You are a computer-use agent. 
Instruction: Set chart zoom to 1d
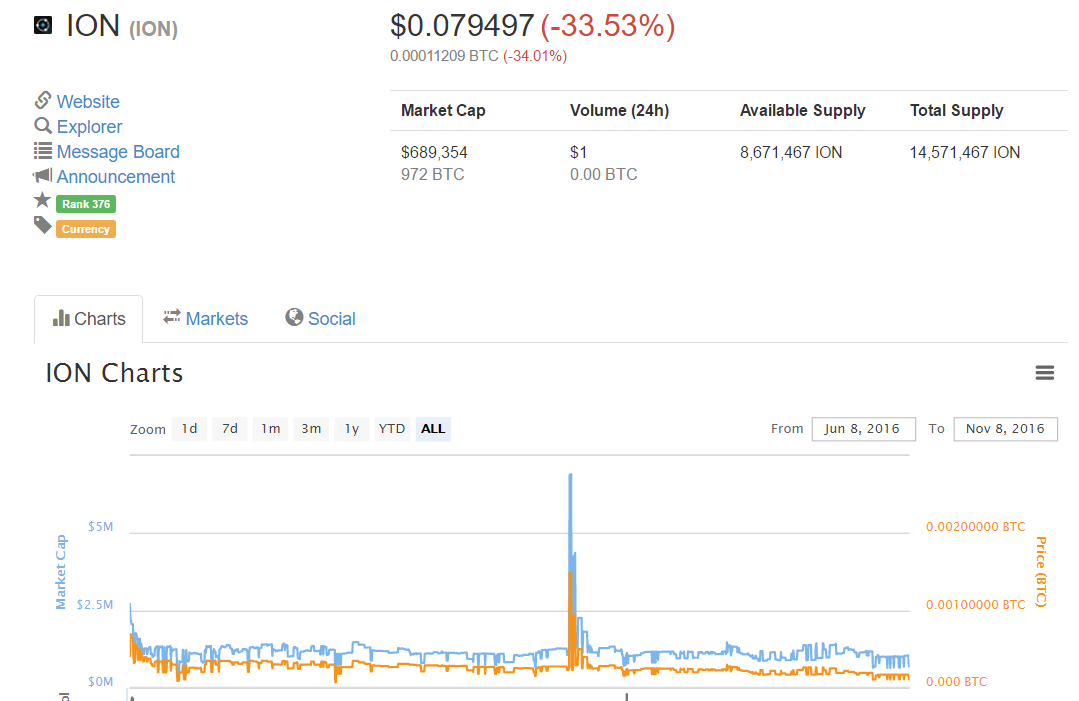[x=189, y=429]
